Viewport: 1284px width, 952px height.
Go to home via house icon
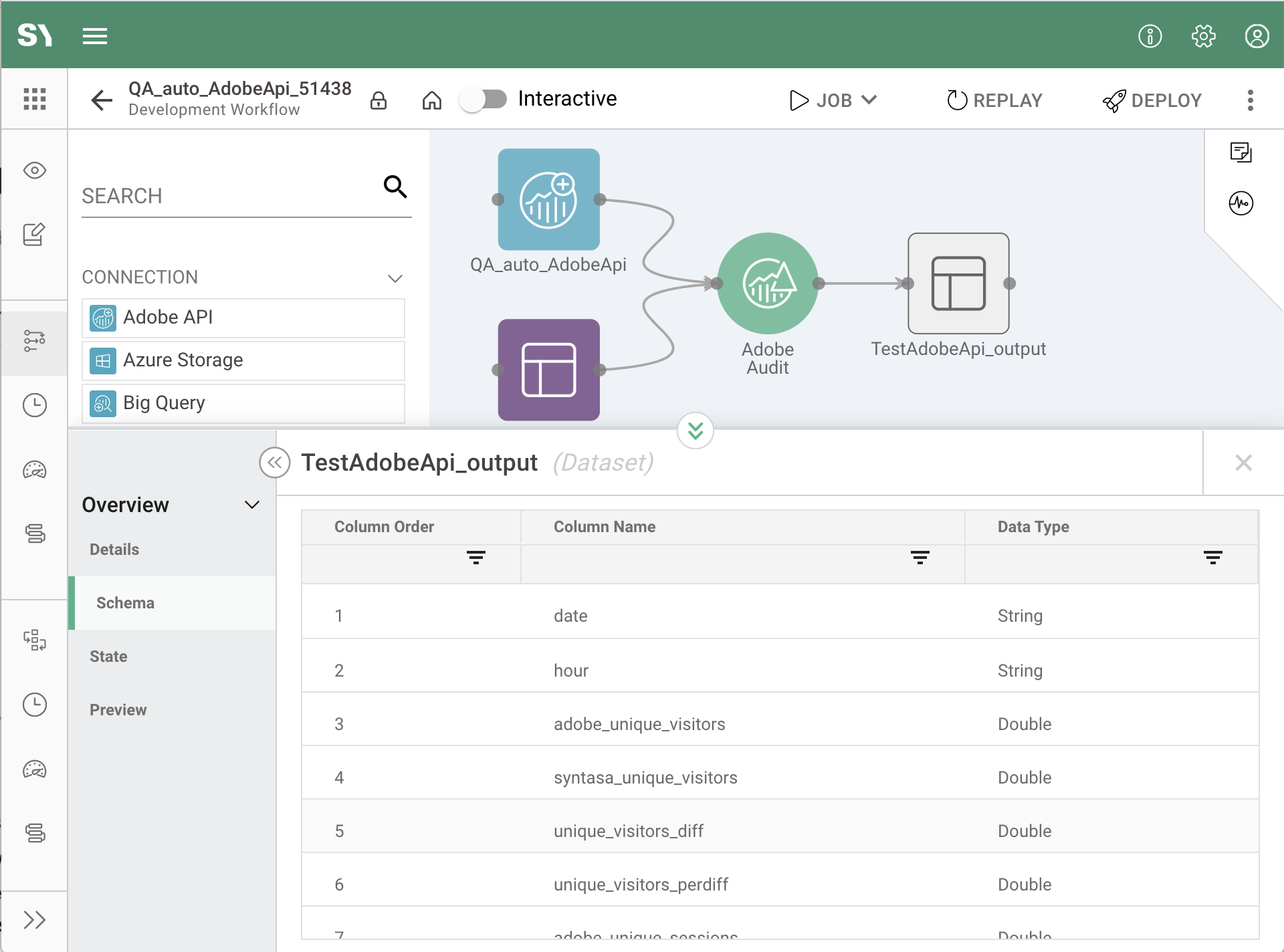pos(432,100)
